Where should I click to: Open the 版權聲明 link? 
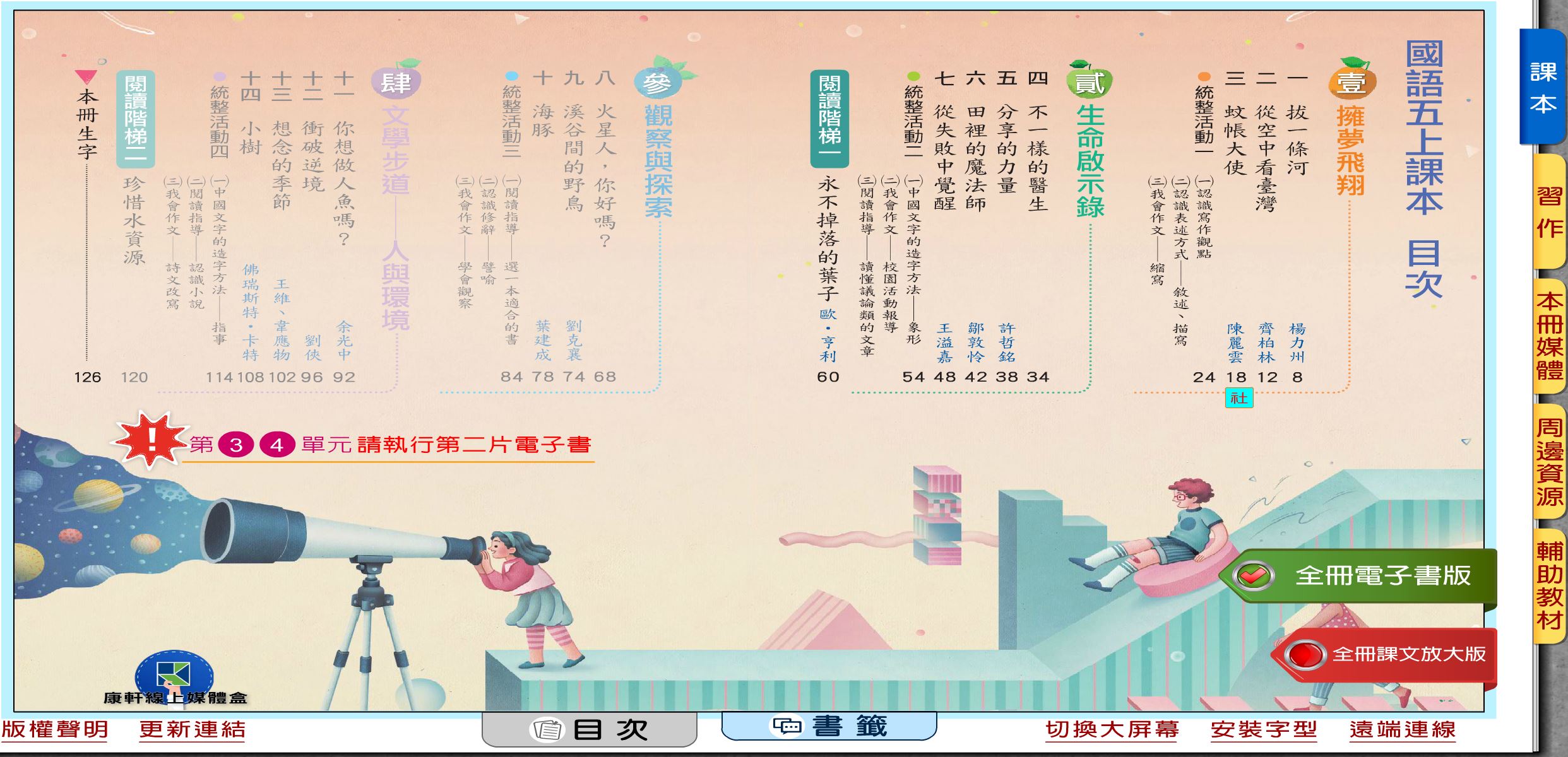[x=55, y=729]
